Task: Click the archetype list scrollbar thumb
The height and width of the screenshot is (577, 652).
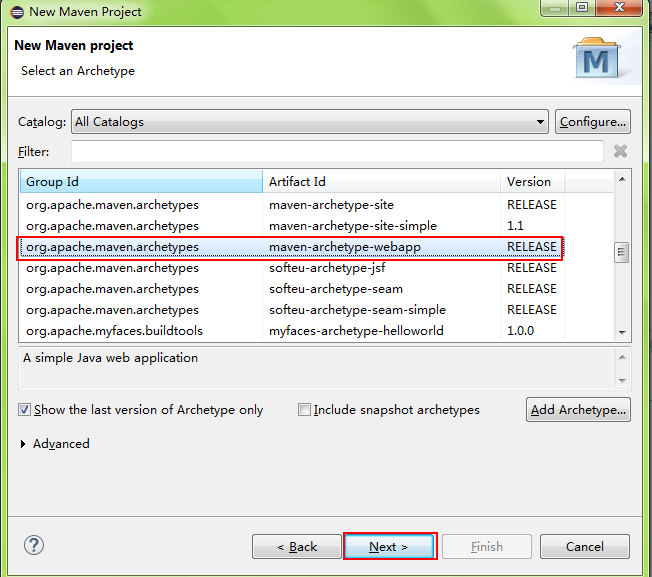Action: click(622, 252)
